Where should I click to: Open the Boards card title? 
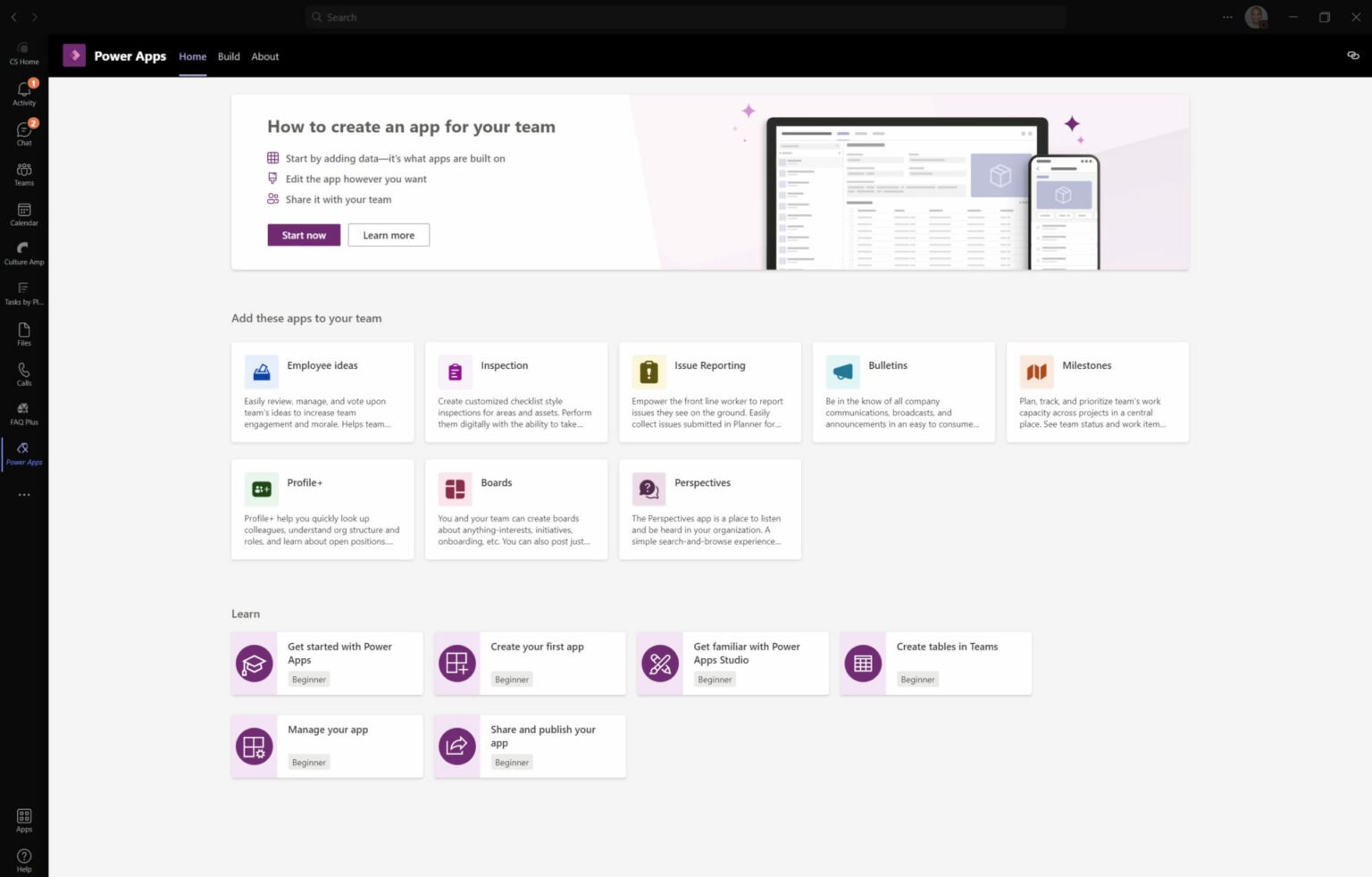tap(497, 482)
